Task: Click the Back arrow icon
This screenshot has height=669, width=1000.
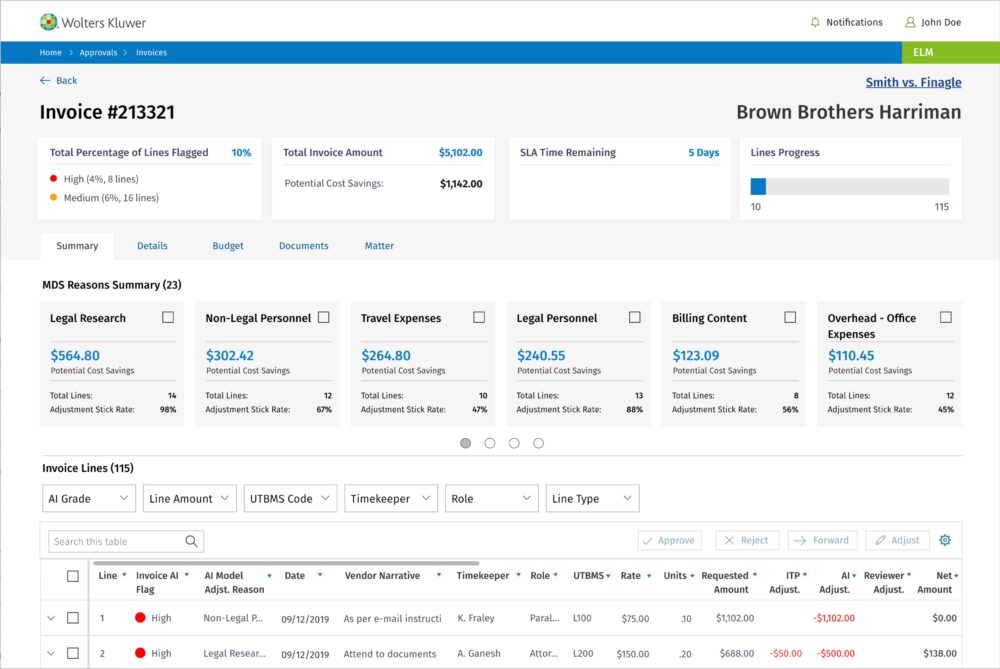Action: [x=45, y=80]
